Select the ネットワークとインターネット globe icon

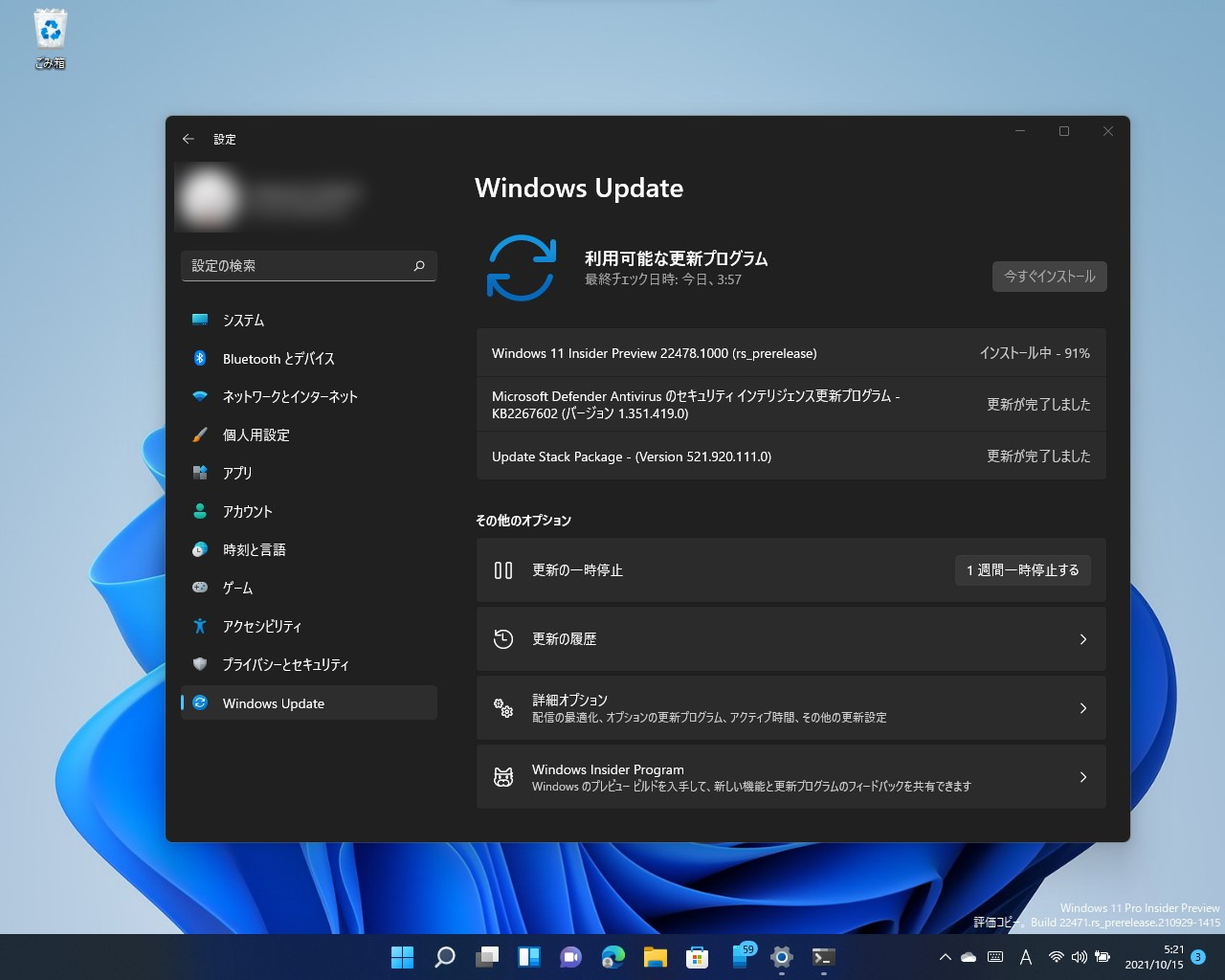coord(200,396)
